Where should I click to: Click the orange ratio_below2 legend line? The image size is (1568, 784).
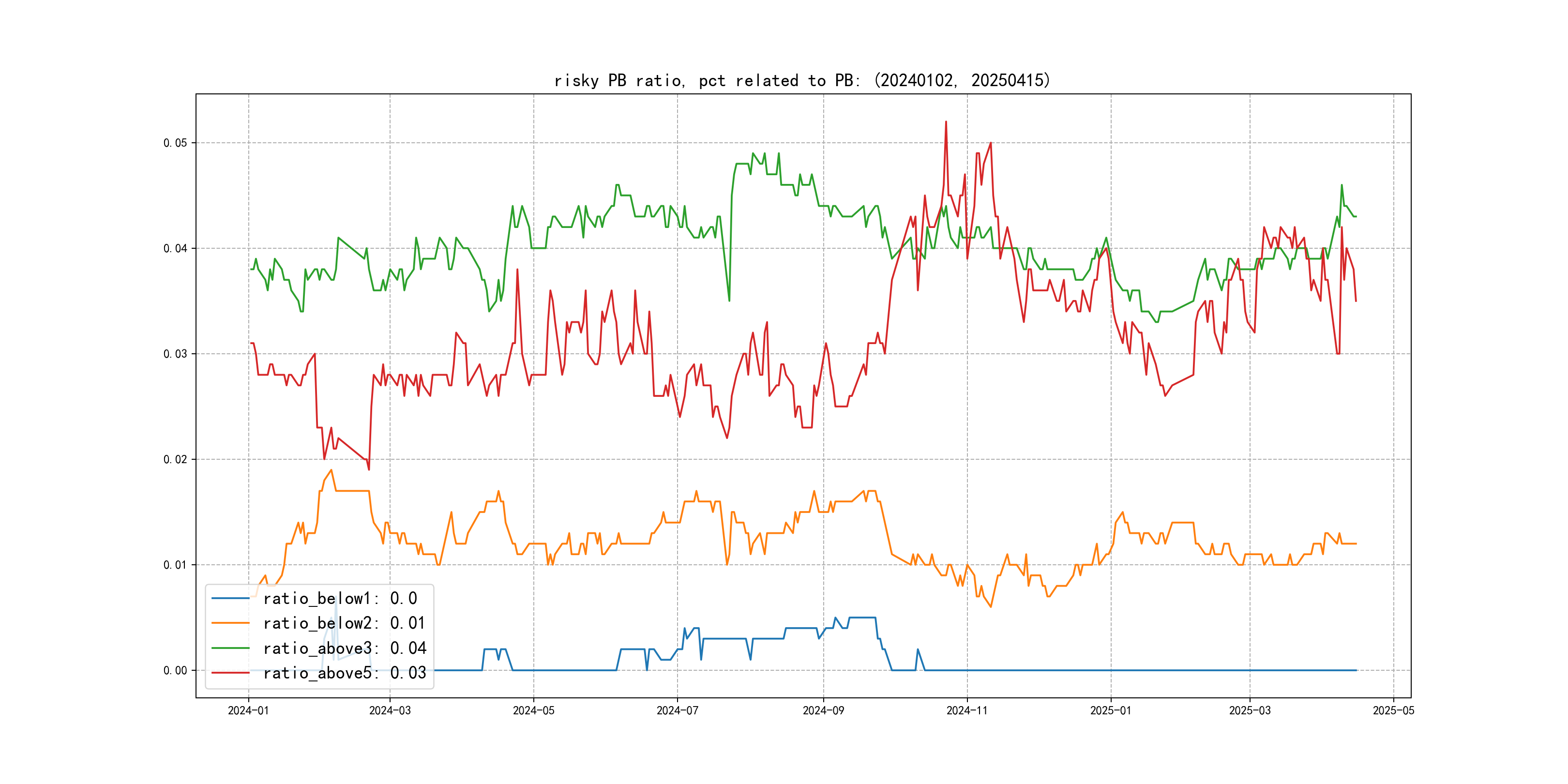pos(230,623)
